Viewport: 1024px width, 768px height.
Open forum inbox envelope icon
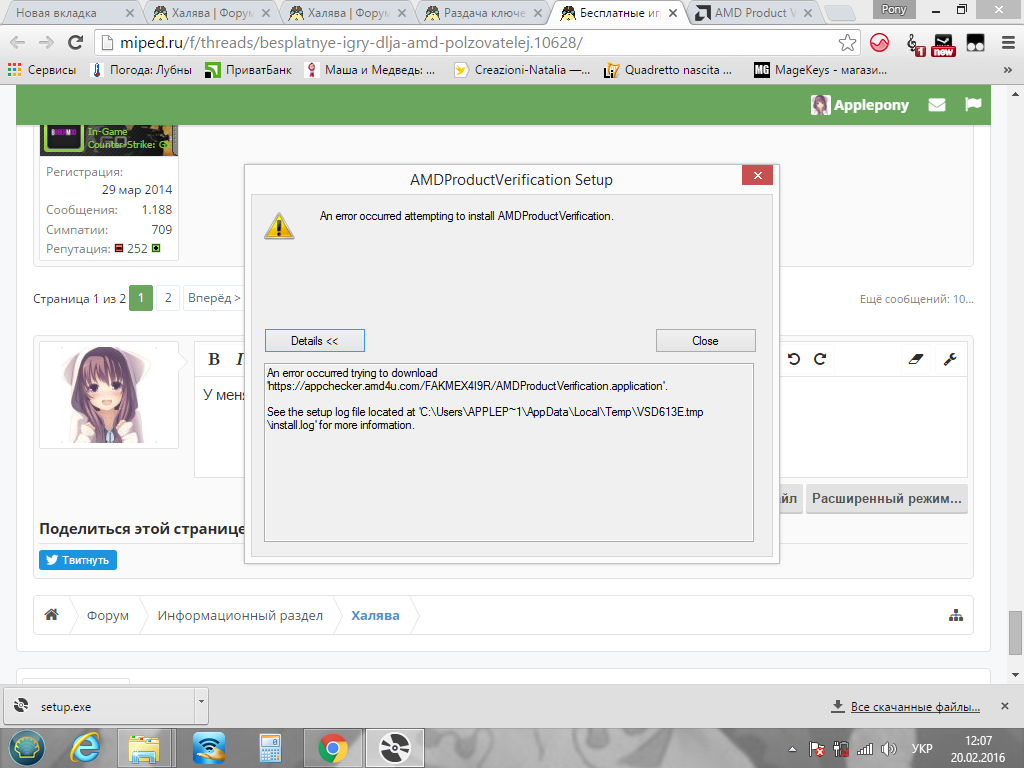pyautogui.click(x=937, y=104)
